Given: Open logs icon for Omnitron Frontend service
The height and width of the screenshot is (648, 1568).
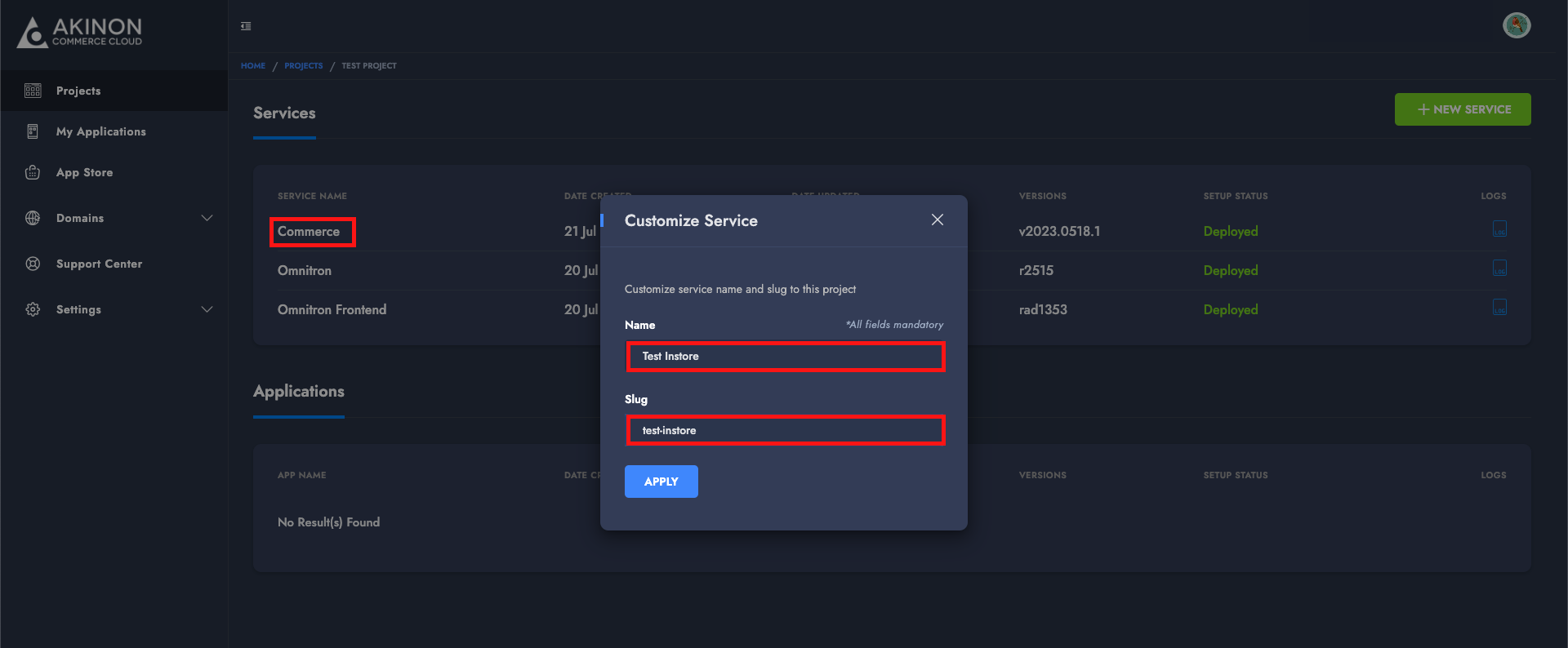Looking at the screenshot, I should (x=1499, y=308).
